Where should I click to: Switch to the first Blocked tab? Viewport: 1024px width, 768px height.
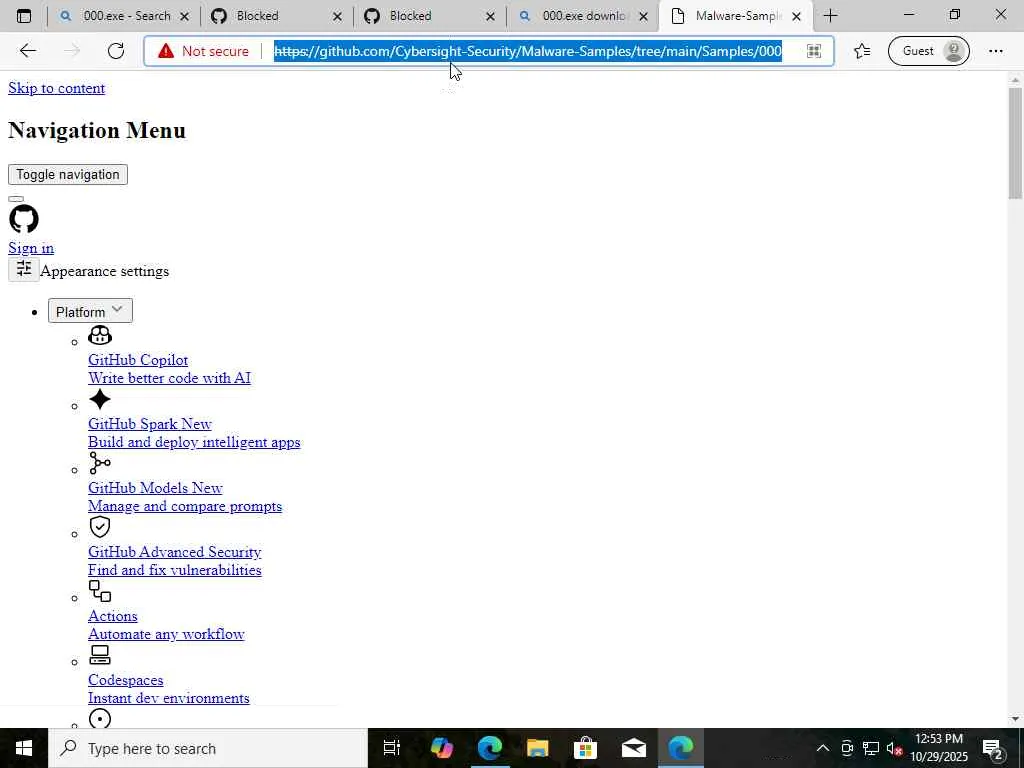click(274, 16)
